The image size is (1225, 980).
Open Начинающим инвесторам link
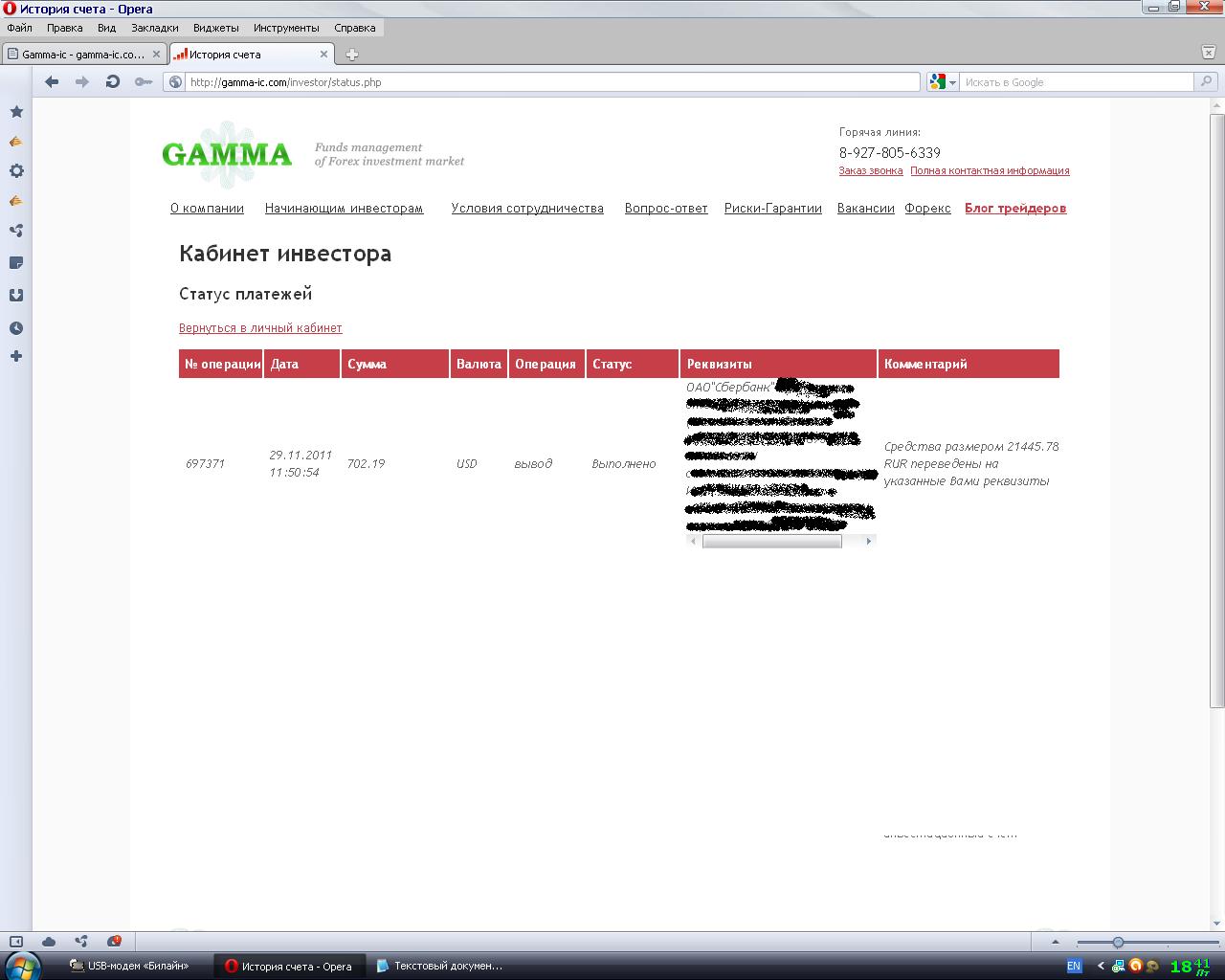(x=344, y=209)
